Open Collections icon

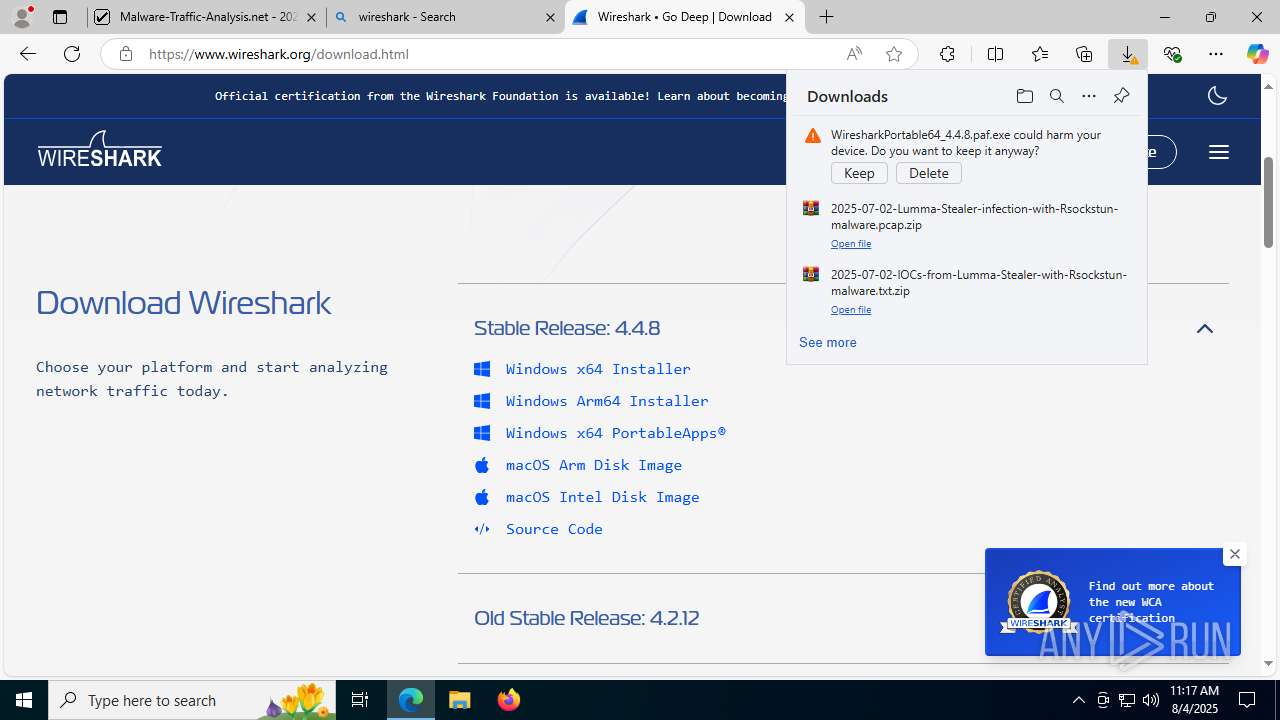pyautogui.click(x=1084, y=54)
